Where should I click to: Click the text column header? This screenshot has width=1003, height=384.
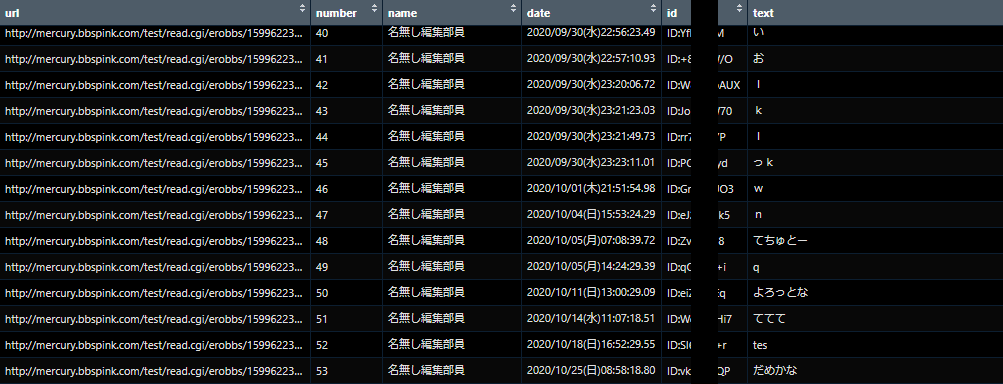click(875, 13)
